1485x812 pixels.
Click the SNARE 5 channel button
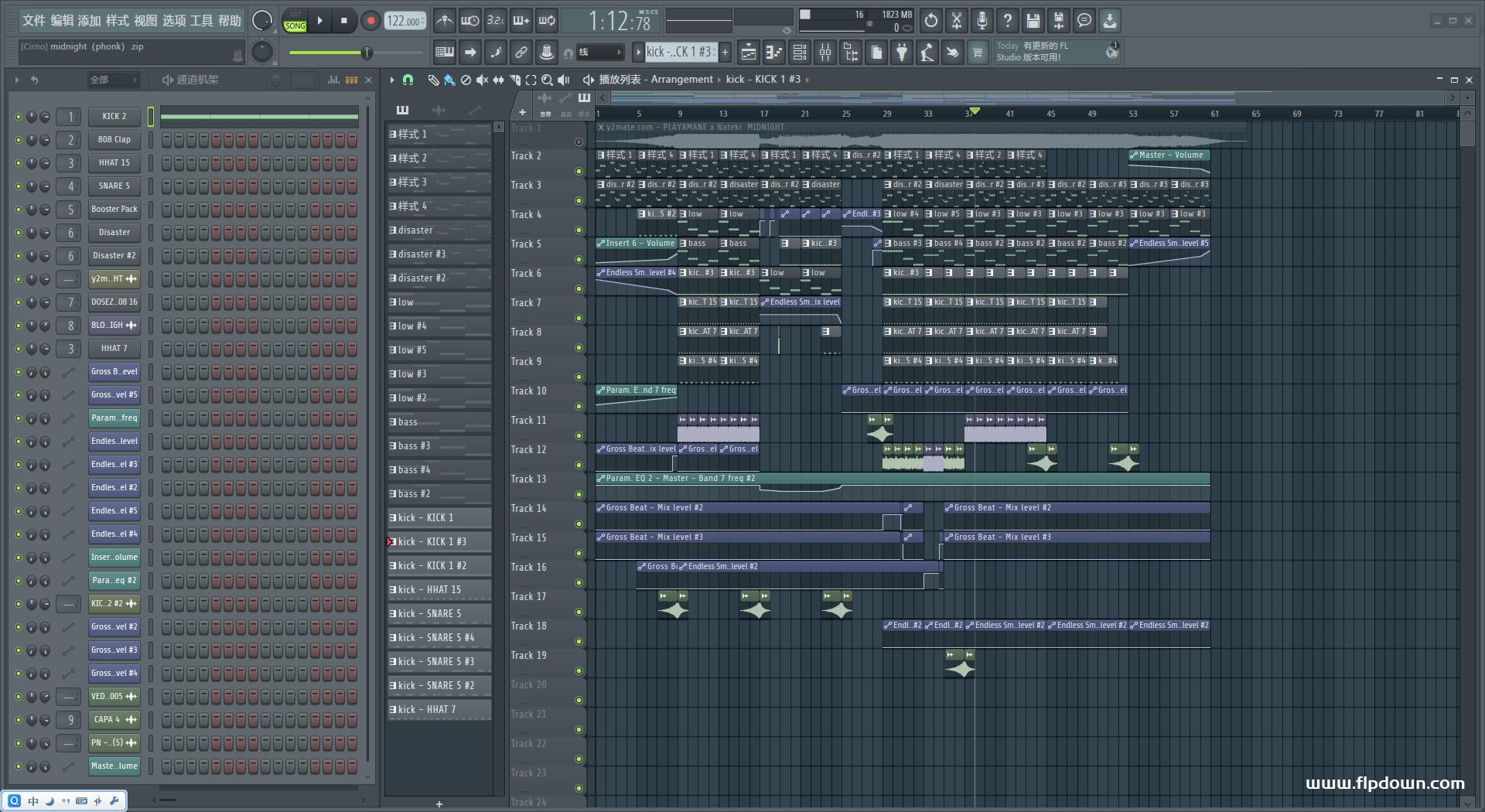point(114,186)
